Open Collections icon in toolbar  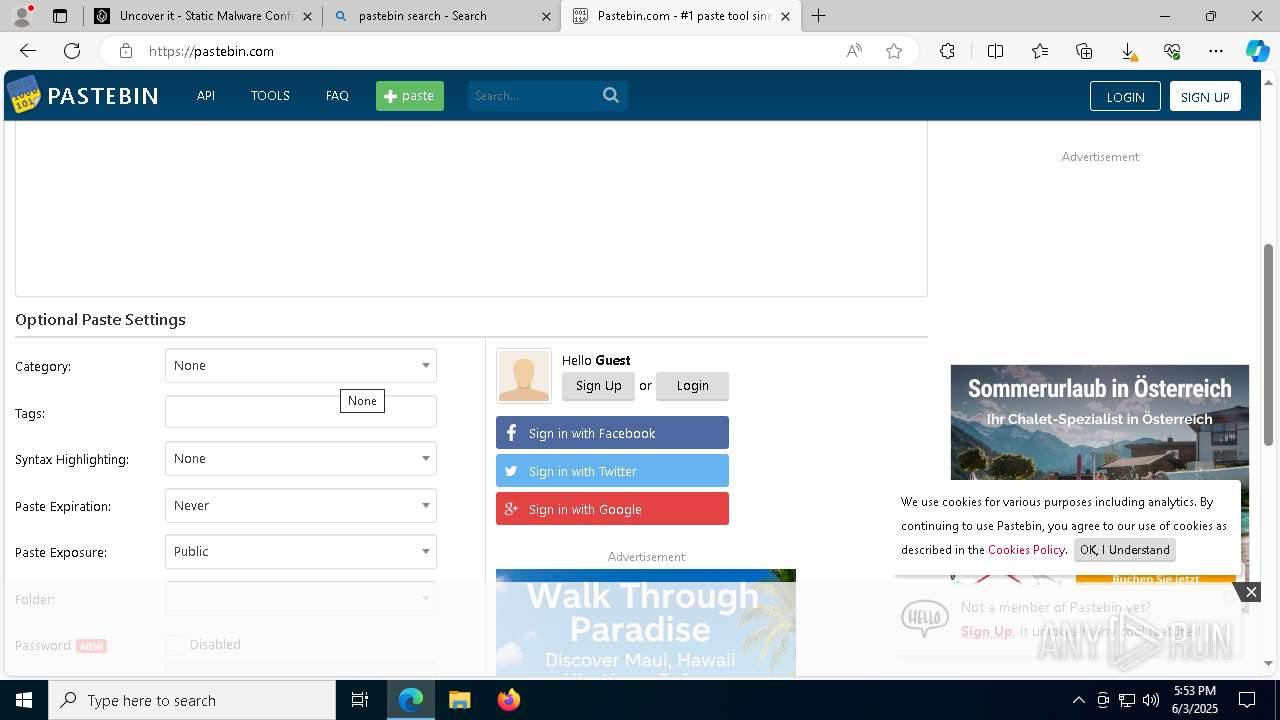[1084, 51]
